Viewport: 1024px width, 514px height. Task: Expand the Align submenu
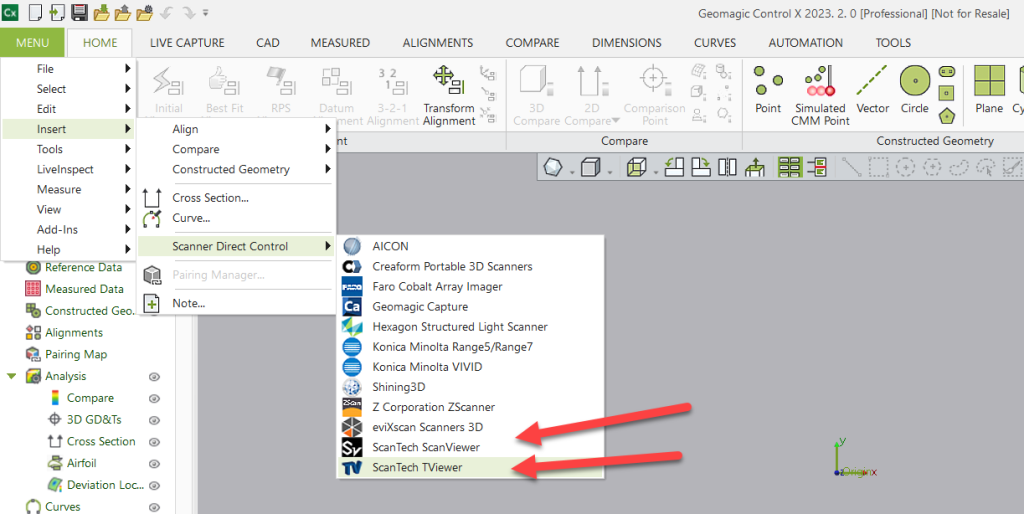(236, 129)
